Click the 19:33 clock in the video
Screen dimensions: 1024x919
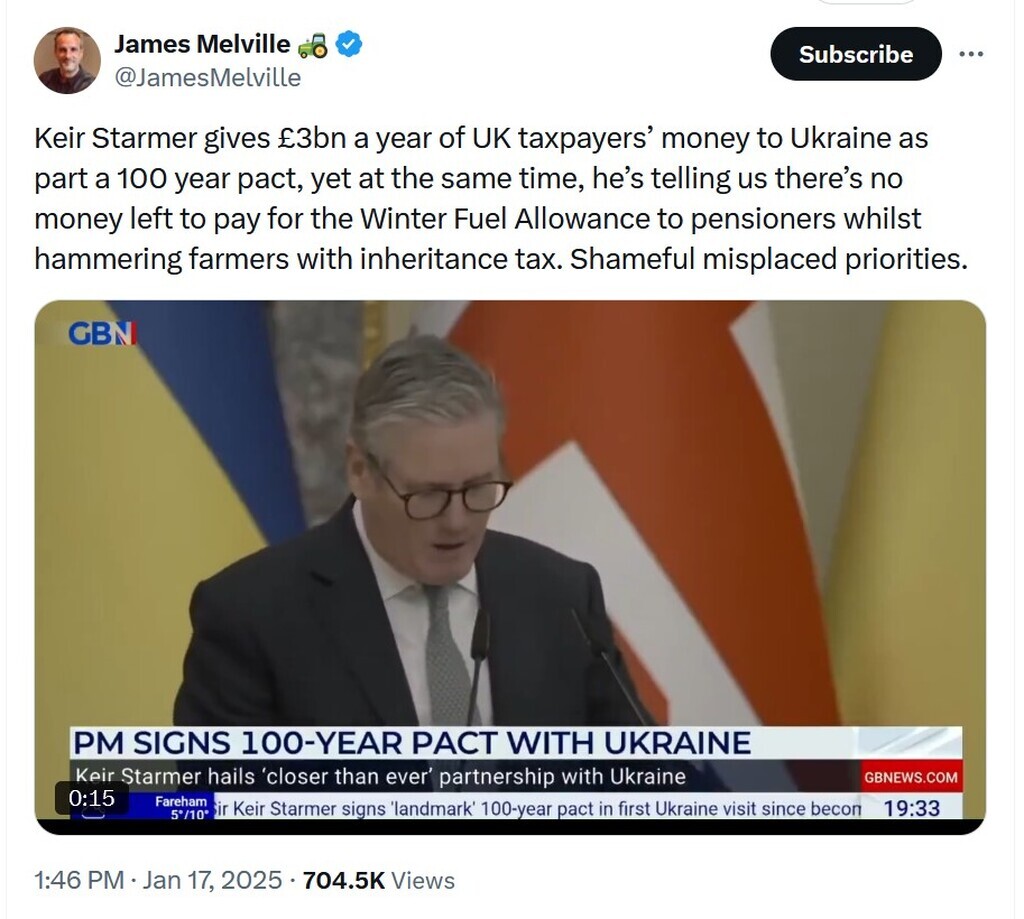(912, 807)
